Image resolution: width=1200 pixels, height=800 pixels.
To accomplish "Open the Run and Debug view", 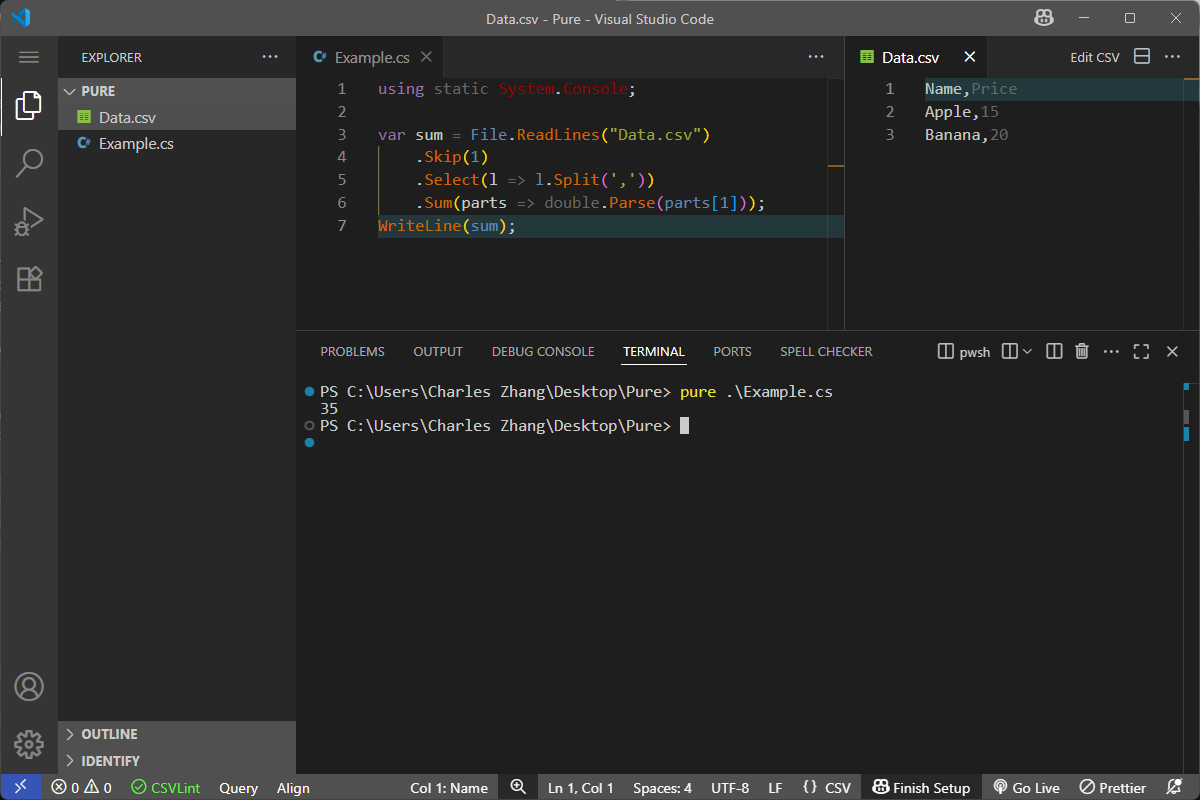I will [x=29, y=220].
